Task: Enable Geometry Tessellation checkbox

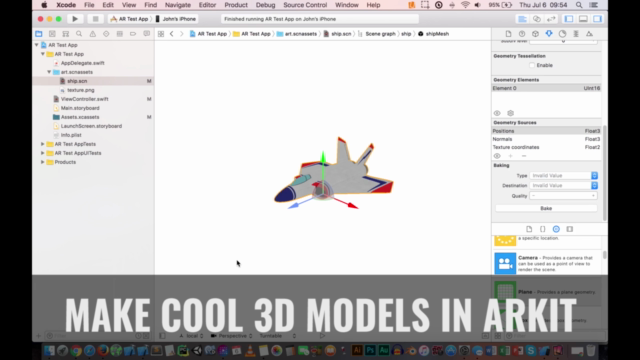Action: pos(532,65)
